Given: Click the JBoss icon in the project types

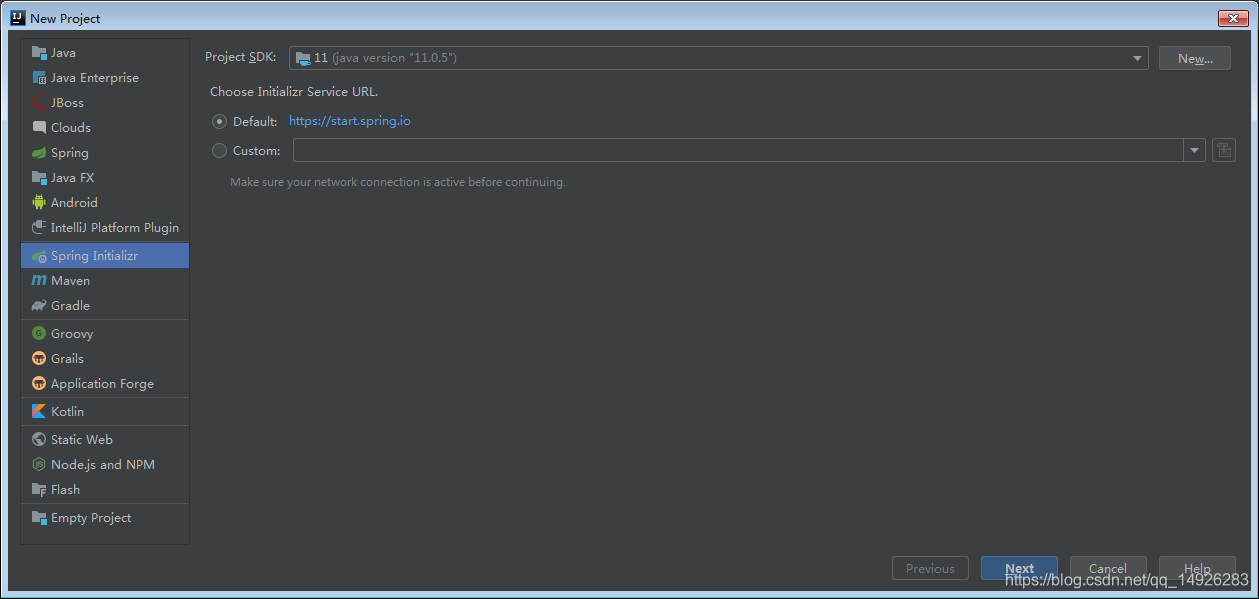Looking at the screenshot, I should pos(39,103).
